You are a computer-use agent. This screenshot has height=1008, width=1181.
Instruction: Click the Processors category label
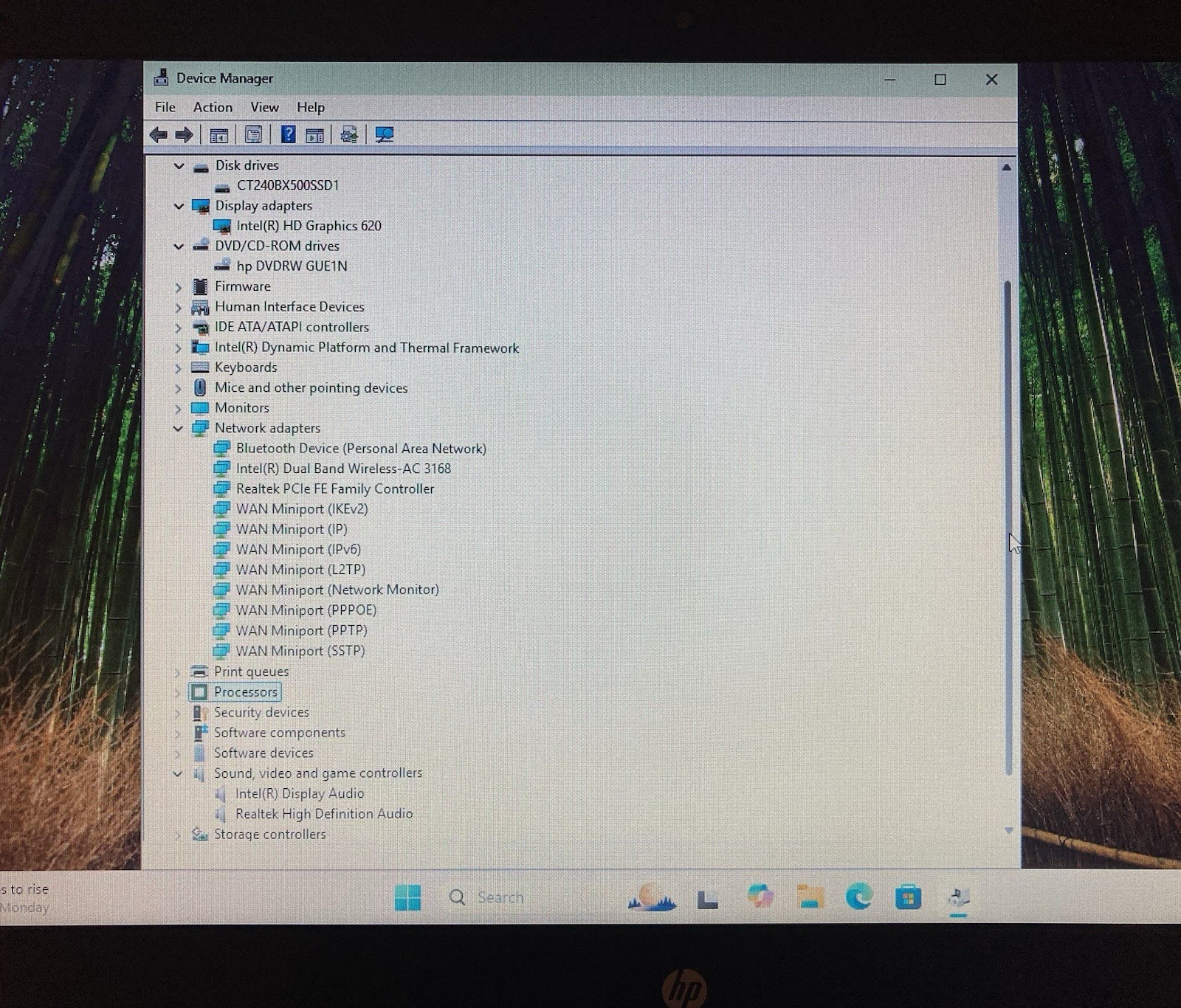click(x=246, y=692)
